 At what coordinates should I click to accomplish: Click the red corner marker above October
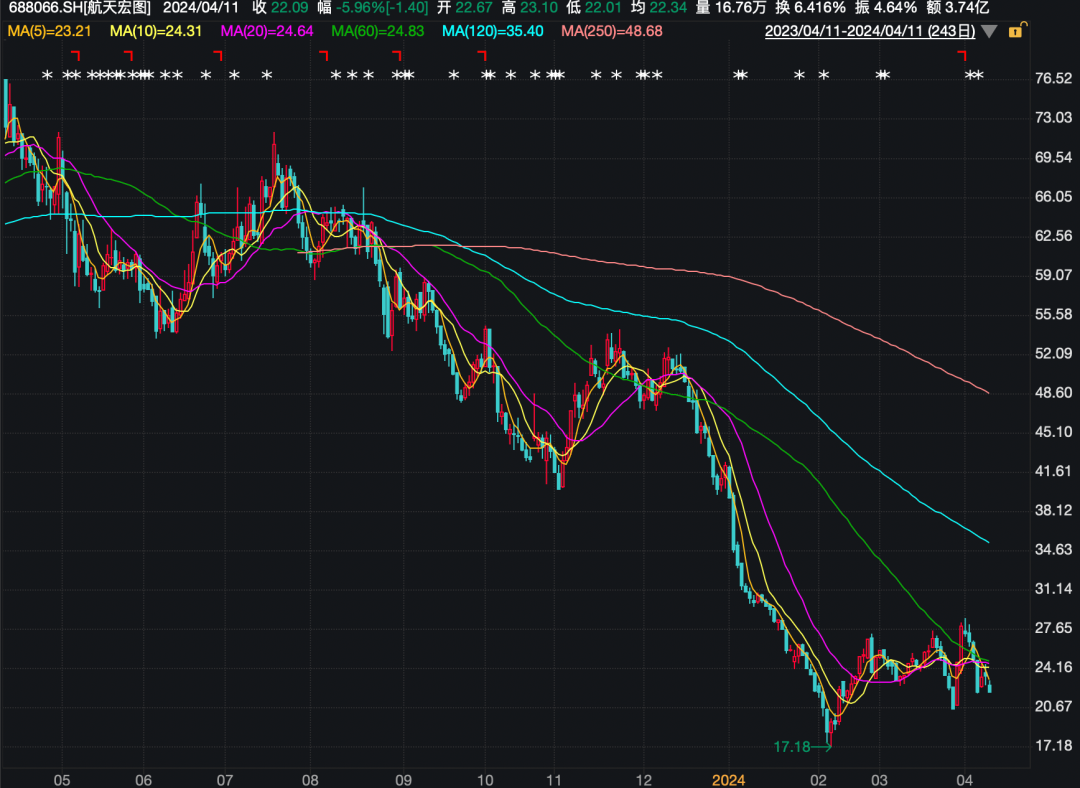(x=482, y=55)
